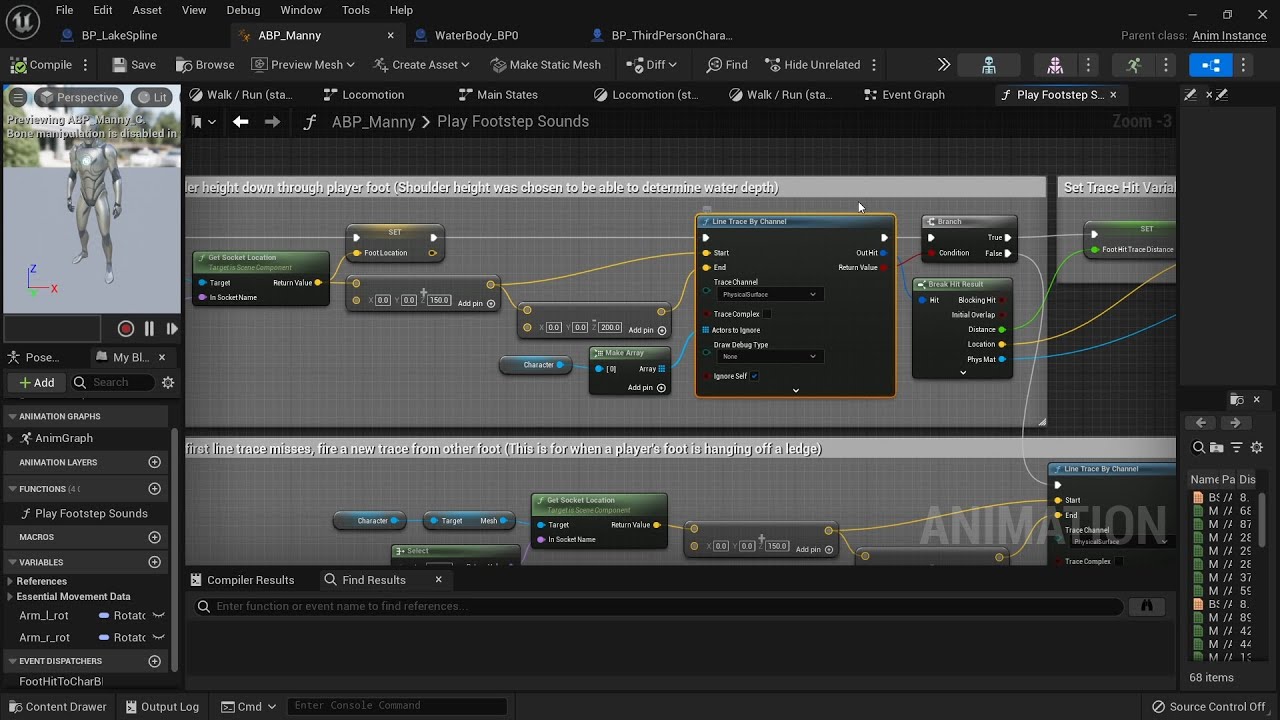Toggle visibility eye for Arm_l_rot

[158, 616]
